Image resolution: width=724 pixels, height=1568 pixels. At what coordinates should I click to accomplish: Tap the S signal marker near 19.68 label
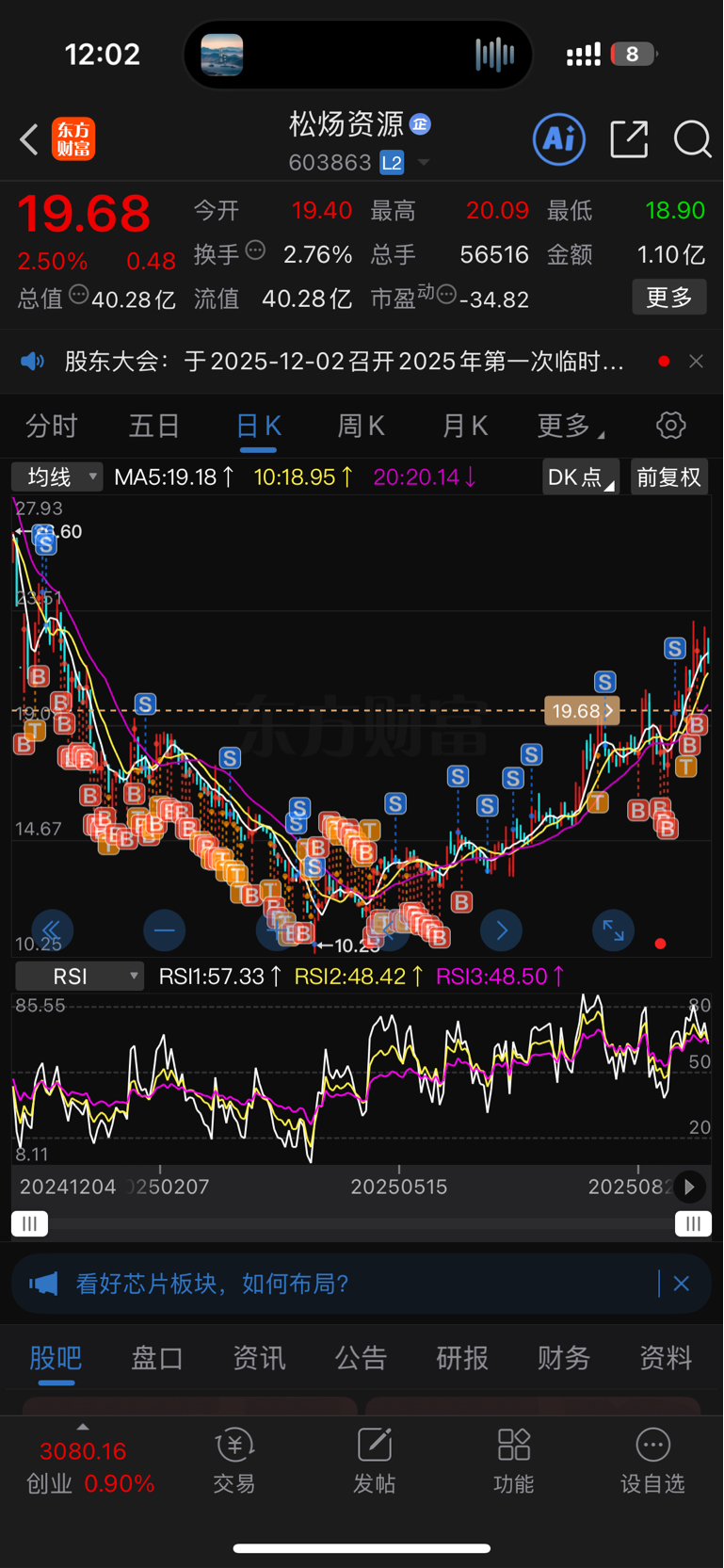(605, 682)
